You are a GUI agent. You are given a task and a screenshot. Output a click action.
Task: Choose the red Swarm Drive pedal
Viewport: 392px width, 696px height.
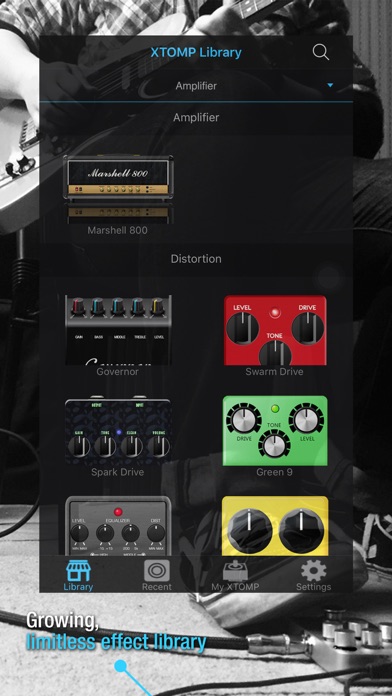(x=275, y=331)
